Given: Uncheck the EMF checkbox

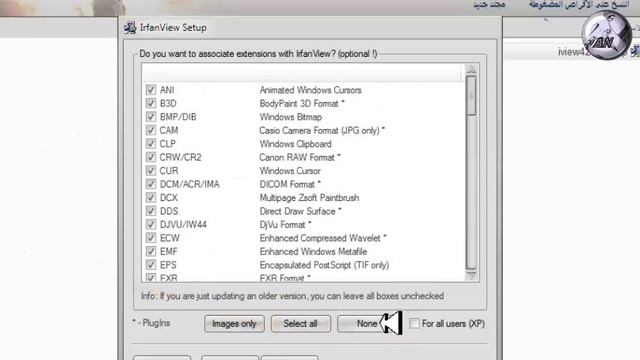Looking at the screenshot, I should click(151, 251).
